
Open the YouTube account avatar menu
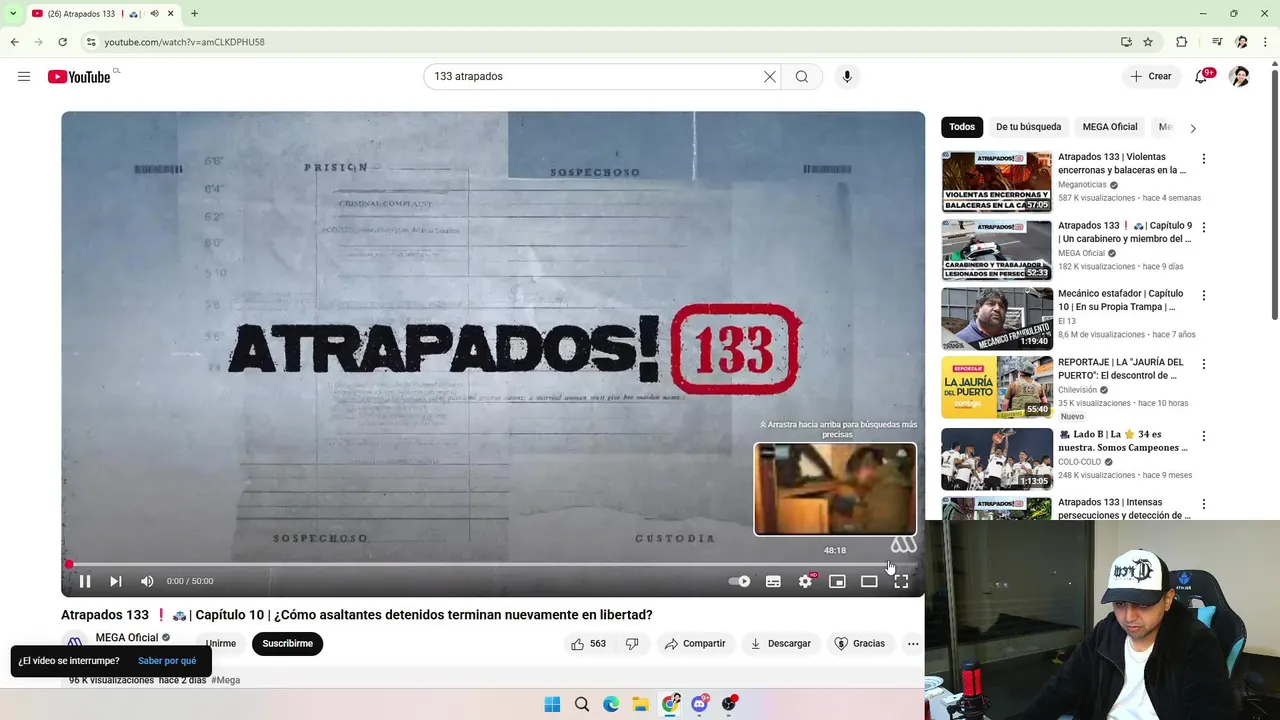[1239, 76]
